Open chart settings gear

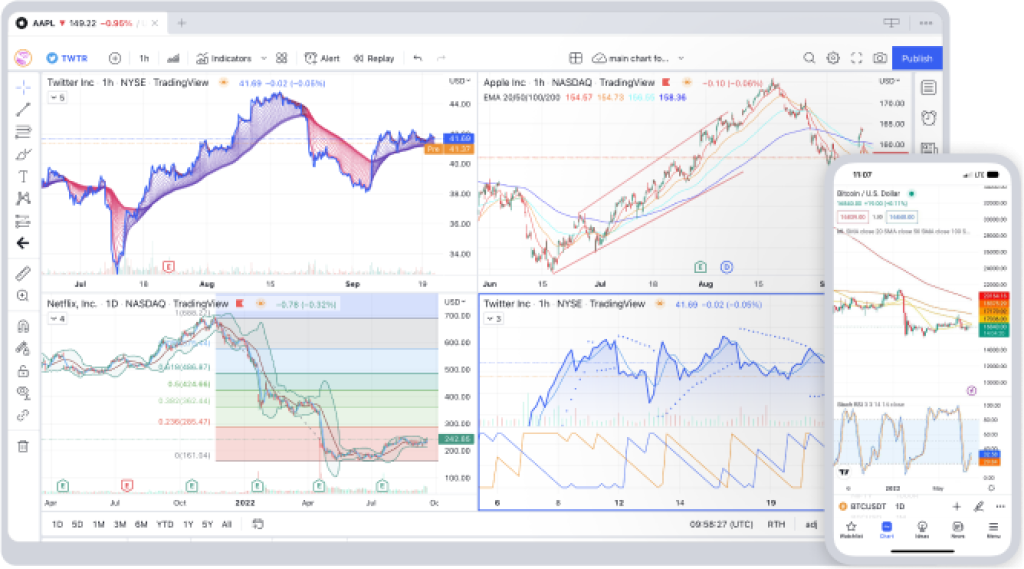coord(833,58)
